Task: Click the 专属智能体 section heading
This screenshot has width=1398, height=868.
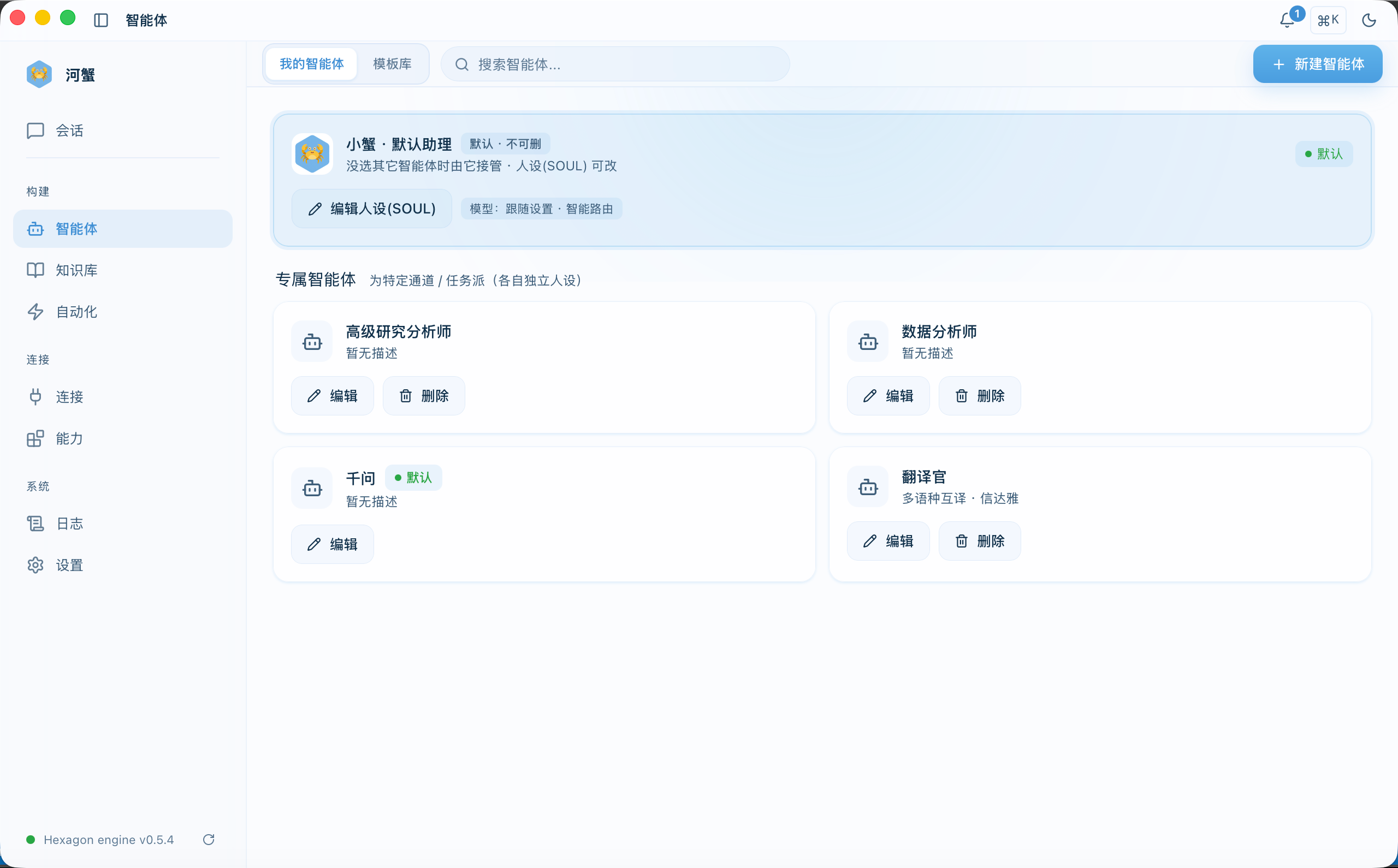Action: [x=316, y=280]
